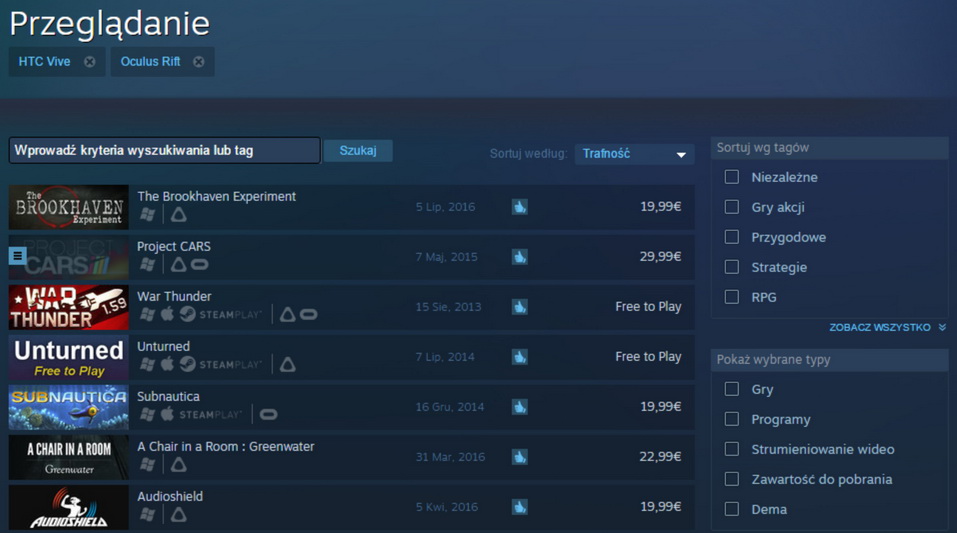Click Subnautica Apple platform icon
The width and height of the screenshot is (957, 533).
pyautogui.click(x=167, y=415)
